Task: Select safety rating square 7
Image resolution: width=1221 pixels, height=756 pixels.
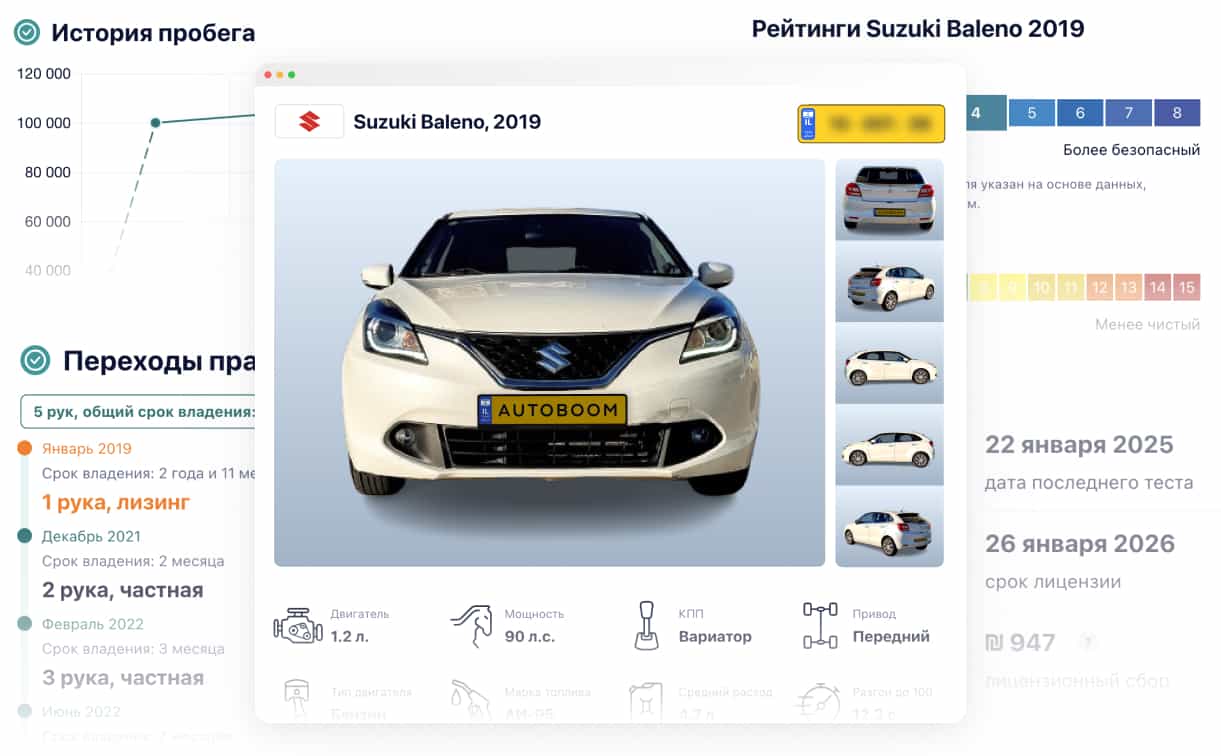Action: 1128,113
